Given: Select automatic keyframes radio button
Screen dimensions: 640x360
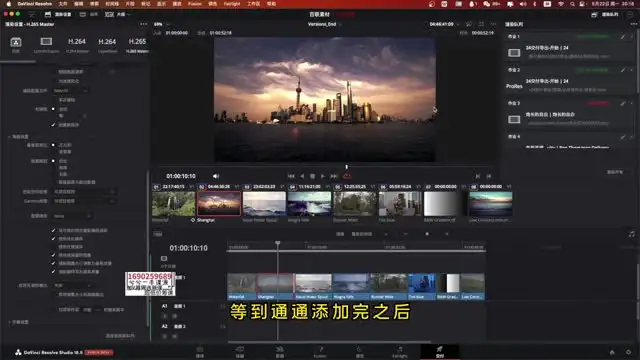Looking at the screenshot, I should coord(53,109).
